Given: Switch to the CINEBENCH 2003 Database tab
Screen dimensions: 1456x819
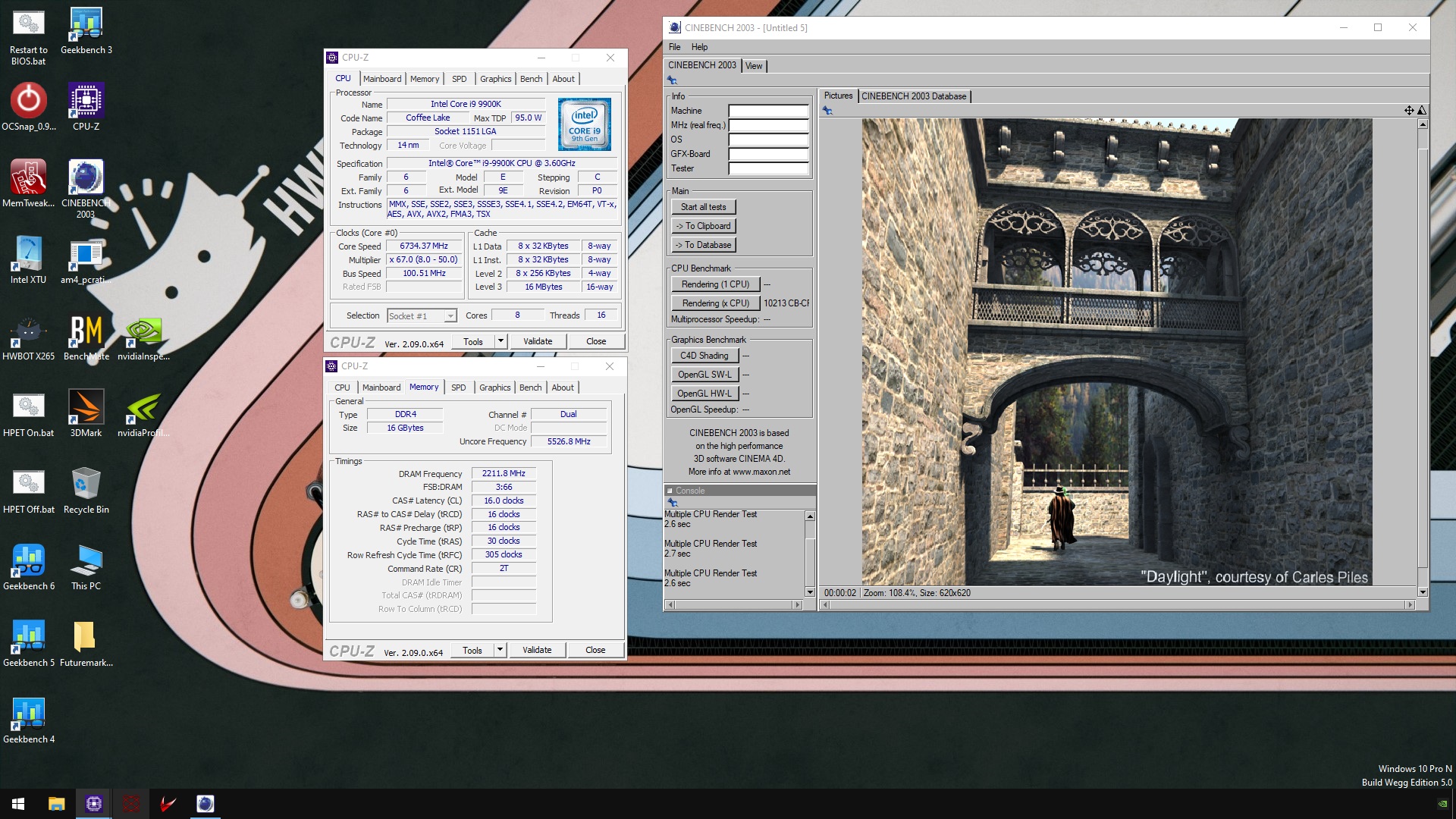Looking at the screenshot, I should (x=914, y=96).
